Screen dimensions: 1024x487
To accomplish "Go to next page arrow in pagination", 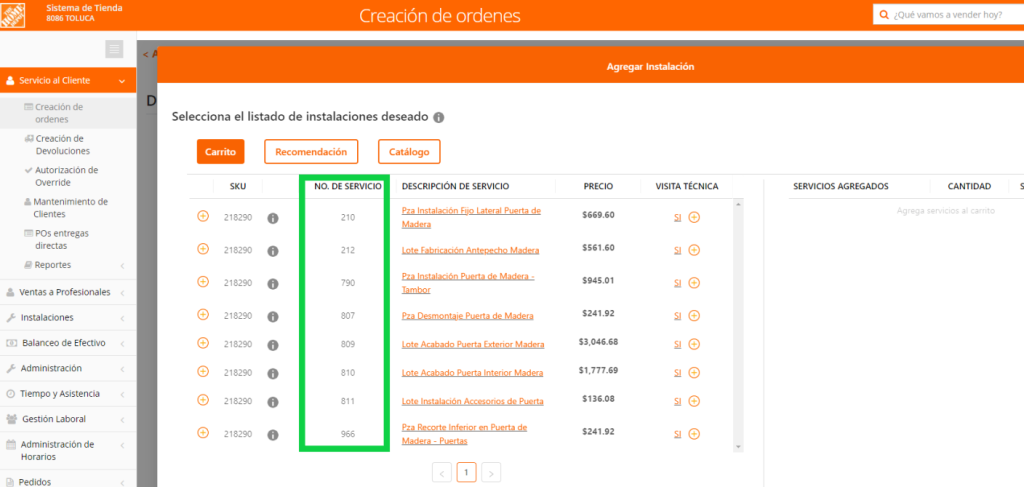I will click(x=492, y=473).
